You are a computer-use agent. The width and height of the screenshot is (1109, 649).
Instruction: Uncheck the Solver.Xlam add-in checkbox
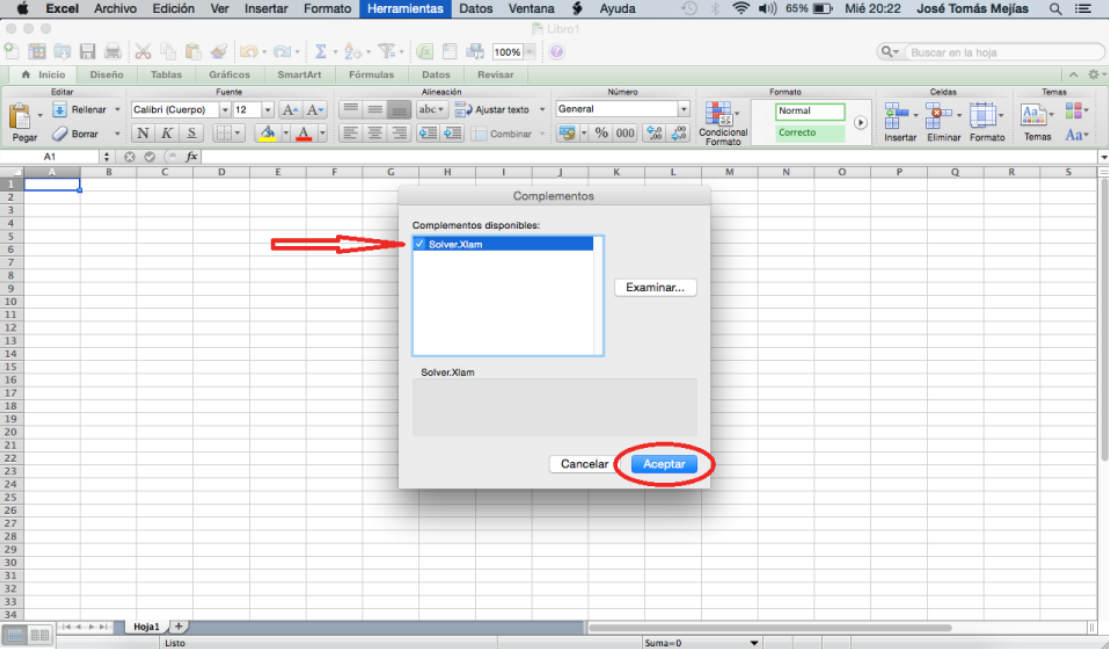point(419,243)
